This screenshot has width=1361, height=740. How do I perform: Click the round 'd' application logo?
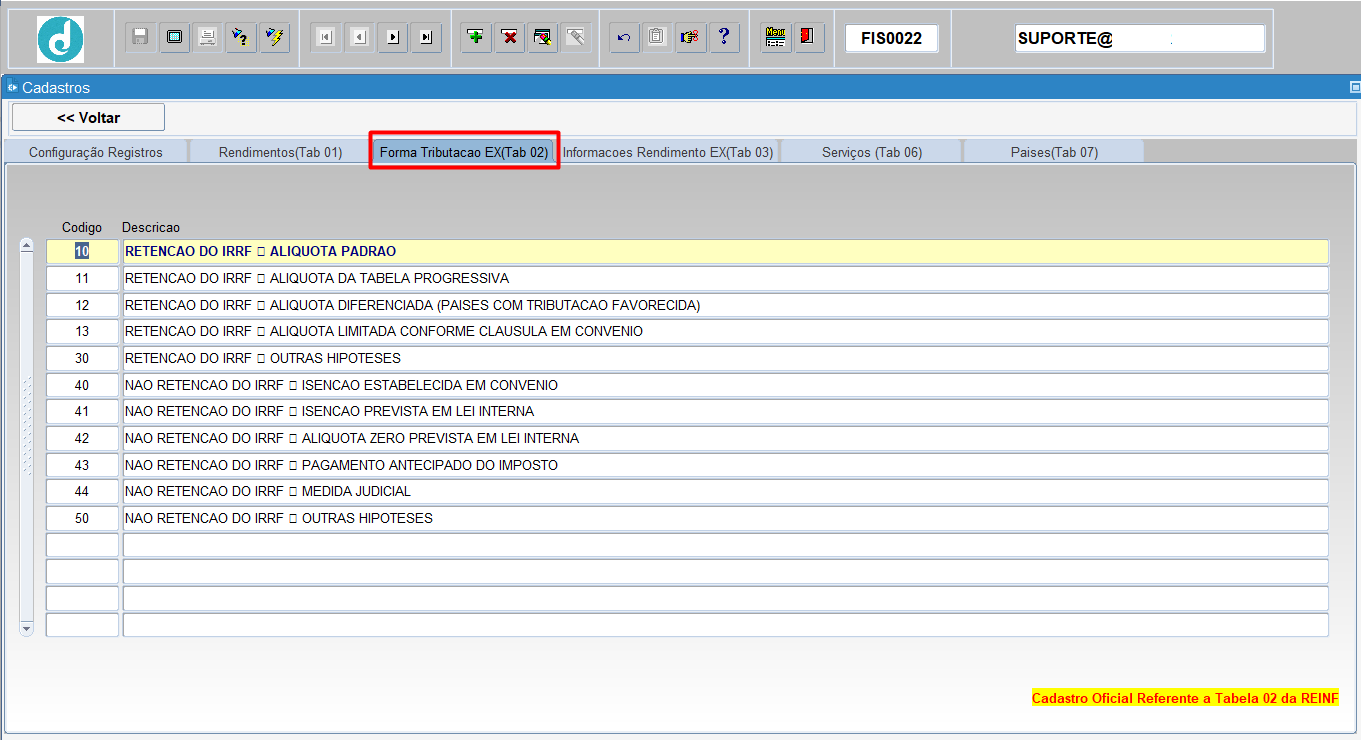click(61, 40)
